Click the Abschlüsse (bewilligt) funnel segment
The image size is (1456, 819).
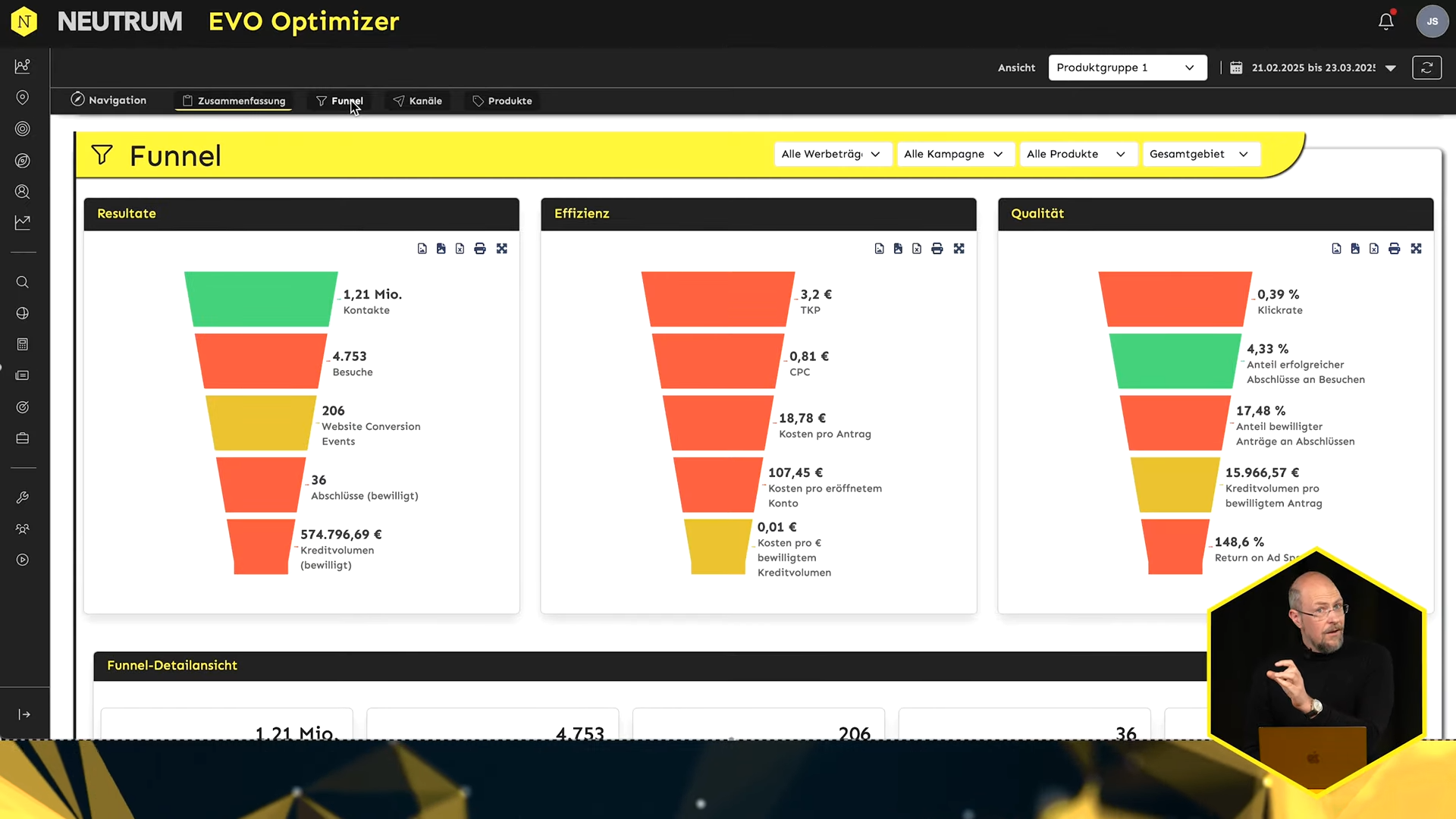pyautogui.click(x=261, y=485)
